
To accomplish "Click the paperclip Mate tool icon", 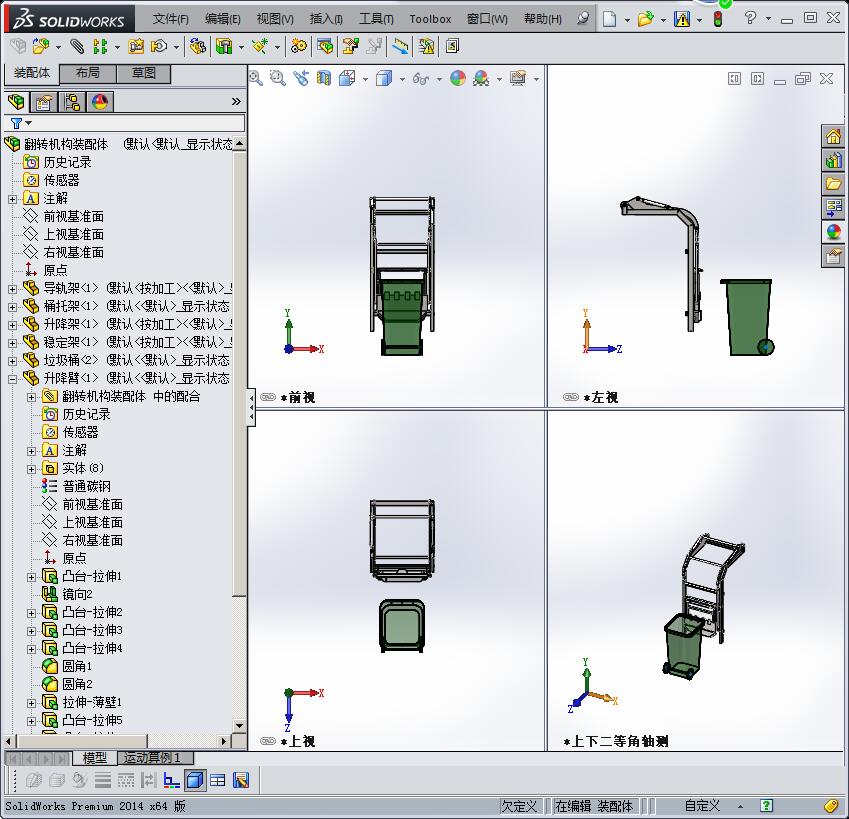I will (x=77, y=47).
